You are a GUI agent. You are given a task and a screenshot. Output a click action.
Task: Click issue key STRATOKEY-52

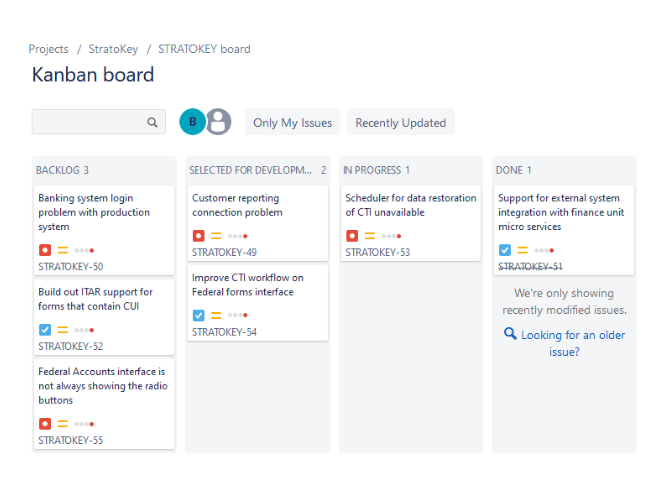click(71, 346)
